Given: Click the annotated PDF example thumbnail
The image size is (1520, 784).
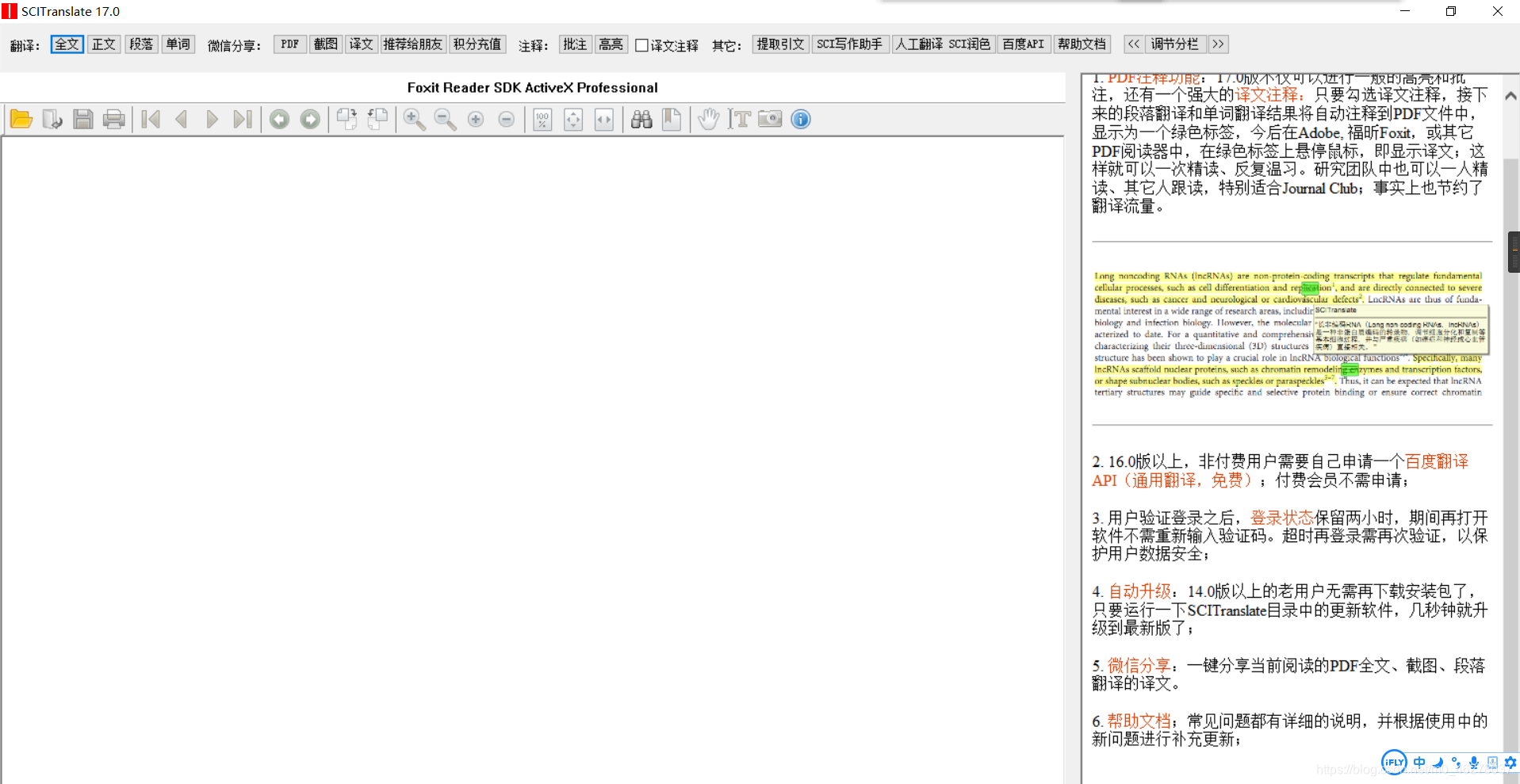Looking at the screenshot, I should coord(1290,334).
